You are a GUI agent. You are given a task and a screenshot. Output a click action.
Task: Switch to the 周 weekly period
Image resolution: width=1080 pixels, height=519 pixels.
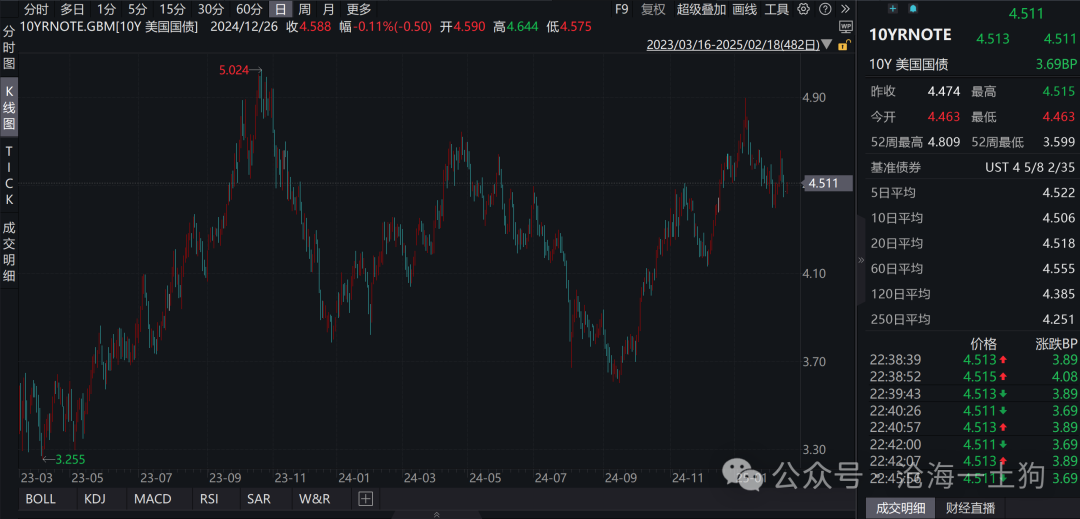tap(304, 9)
